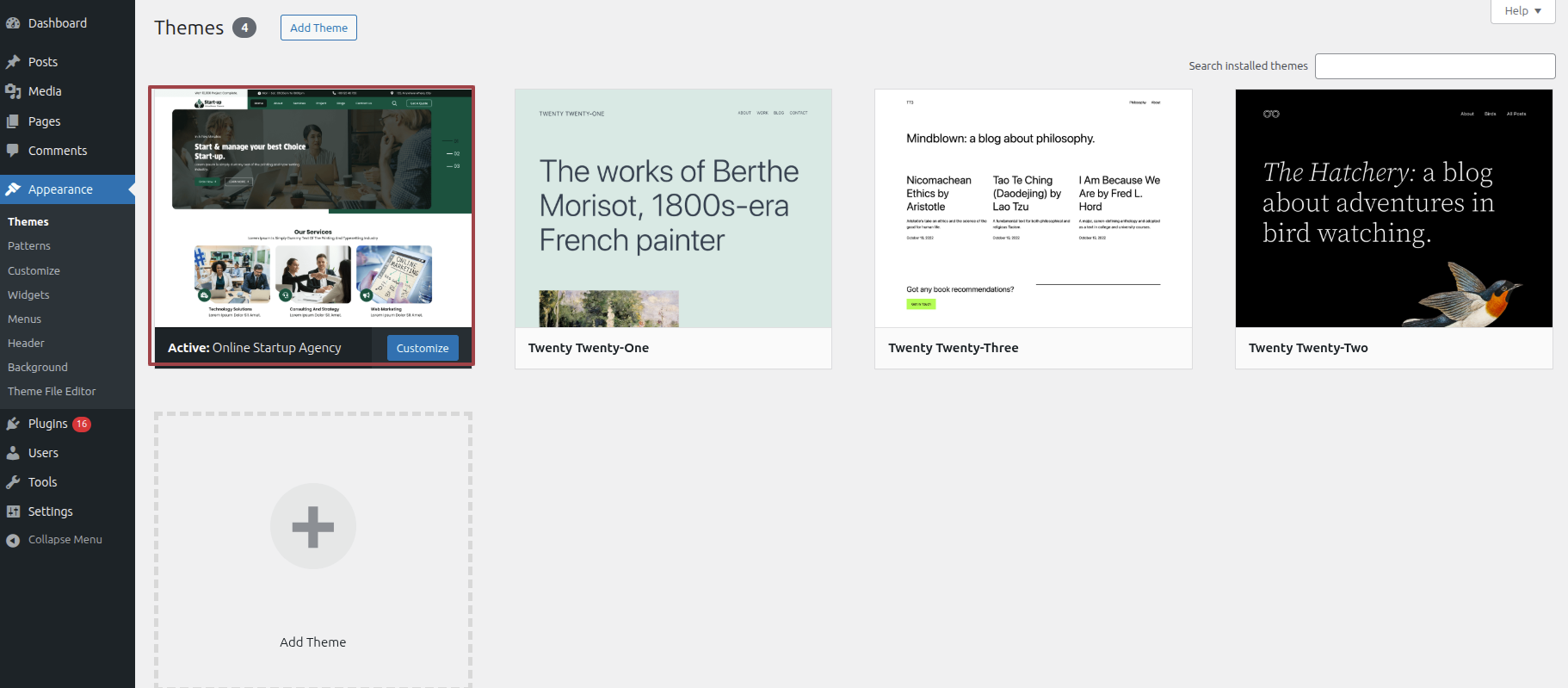
Task: Select the Twenty Twenty-Two theme thumbnail
Action: [x=1393, y=208]
